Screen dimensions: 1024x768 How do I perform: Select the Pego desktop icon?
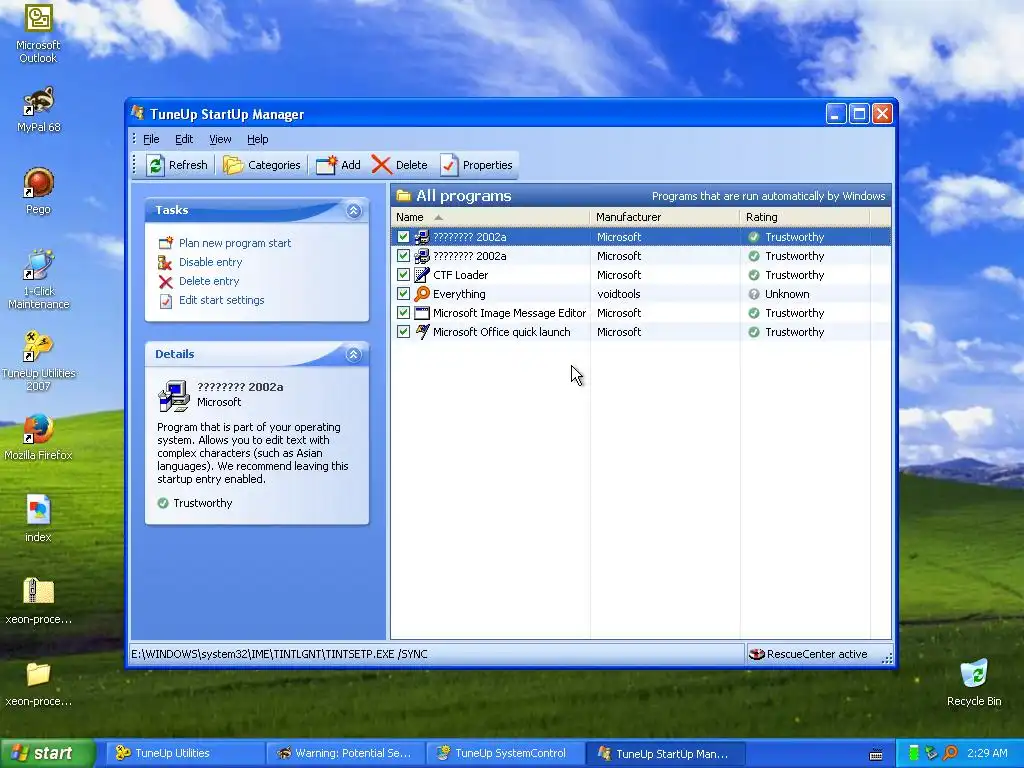click(x=38, y=191)
